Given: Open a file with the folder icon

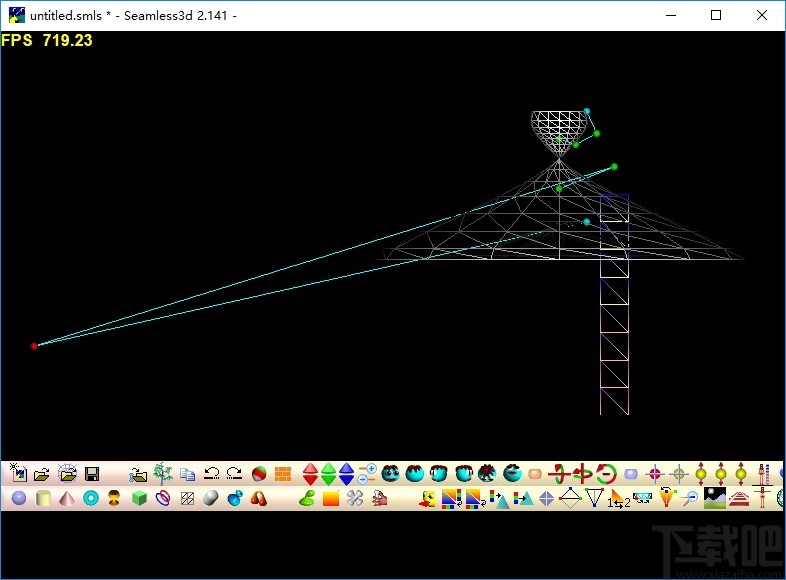Looking at the screenshot, I should [42, 474].
